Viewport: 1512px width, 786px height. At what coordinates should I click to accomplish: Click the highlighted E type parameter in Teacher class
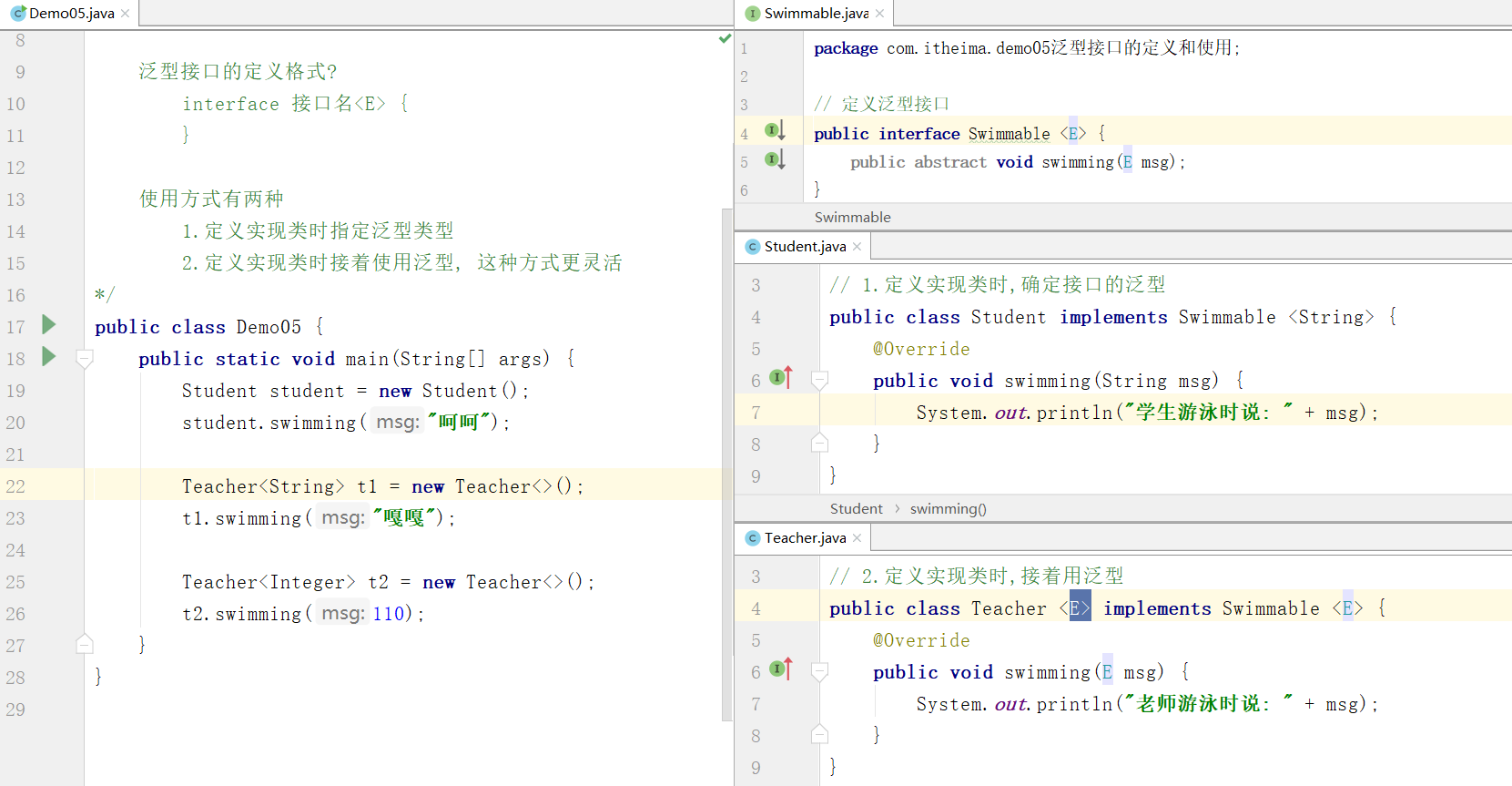tap(1079, 607)
